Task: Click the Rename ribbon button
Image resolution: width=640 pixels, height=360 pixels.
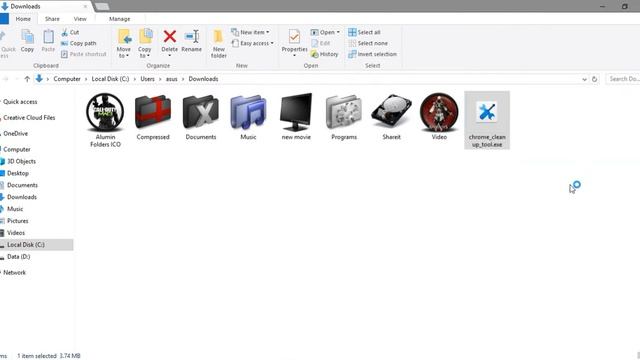Action: click(x=191, y=41)
